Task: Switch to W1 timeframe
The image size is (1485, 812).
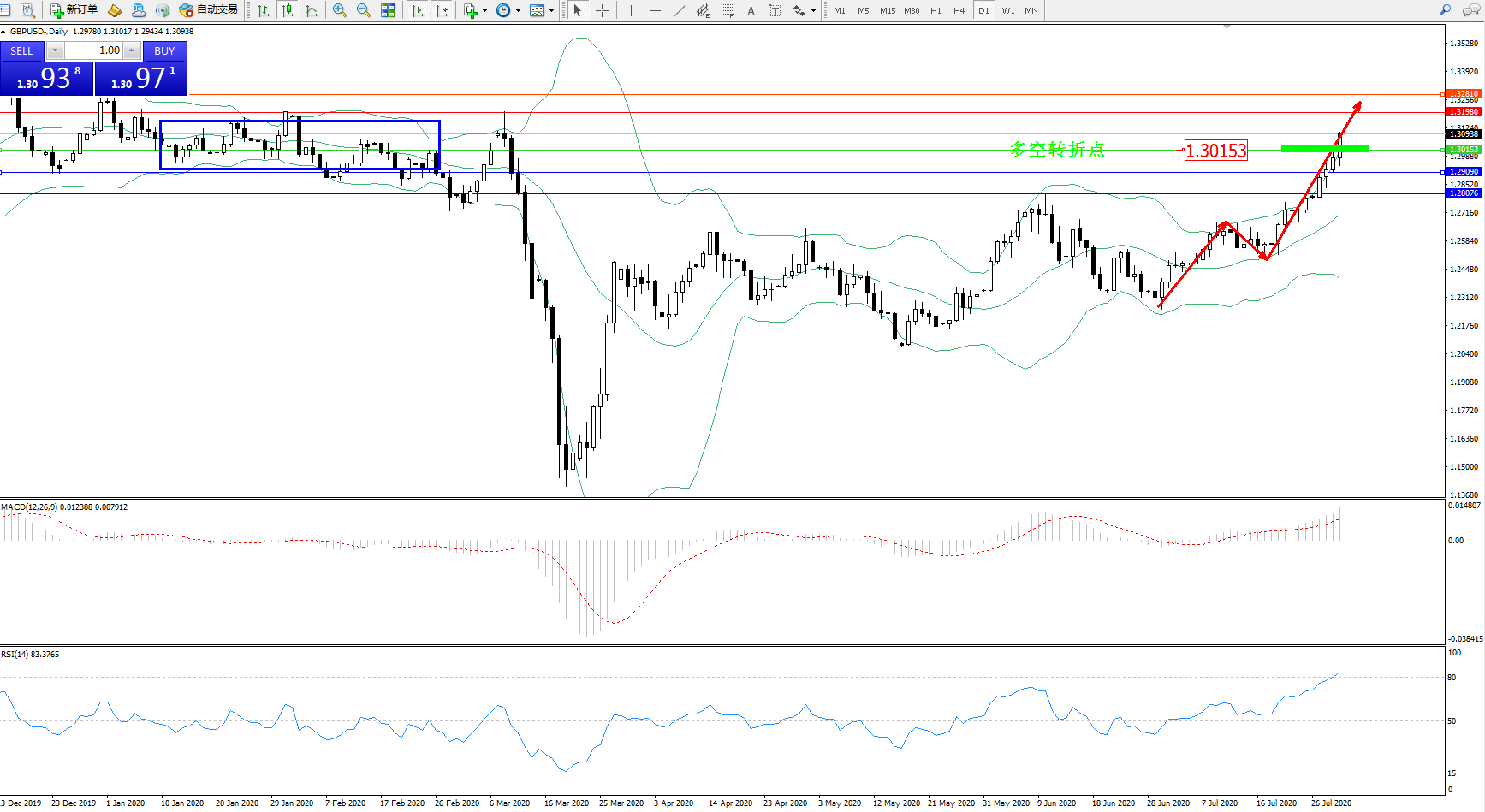Action: tap(1008, 10)
